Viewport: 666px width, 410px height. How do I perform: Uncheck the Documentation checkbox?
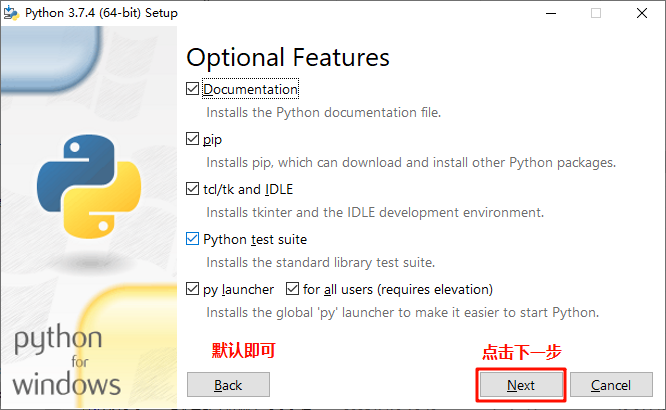[193, 89]
